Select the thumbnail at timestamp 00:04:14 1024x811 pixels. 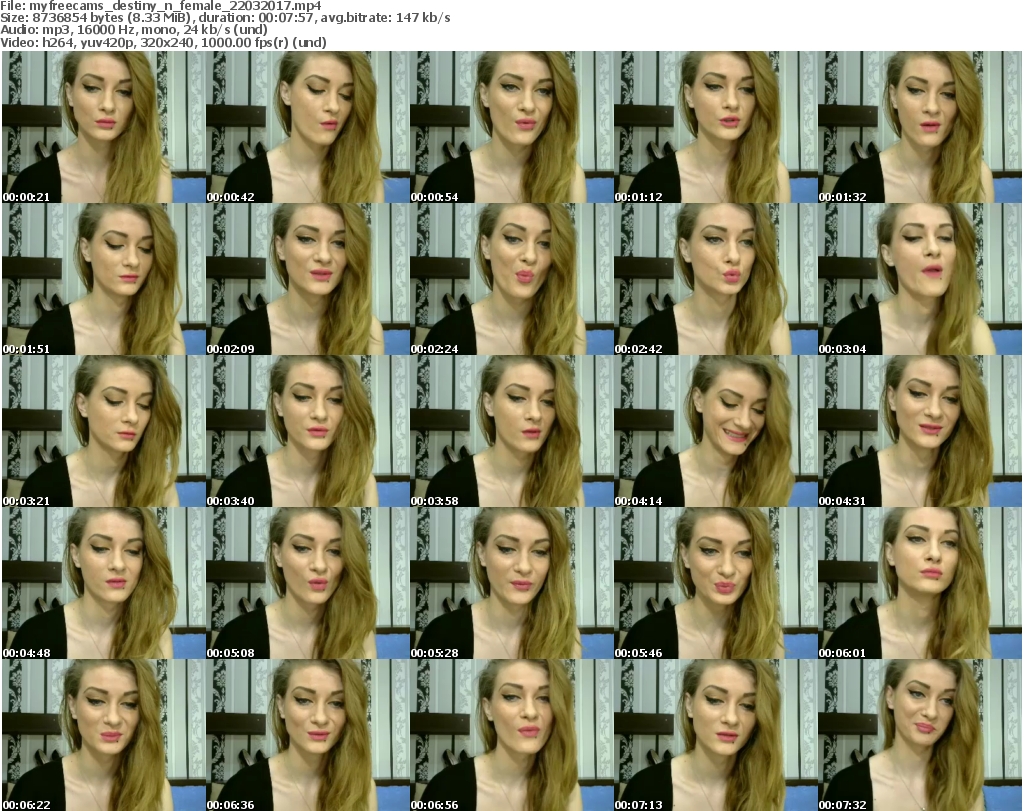(715, 432)
